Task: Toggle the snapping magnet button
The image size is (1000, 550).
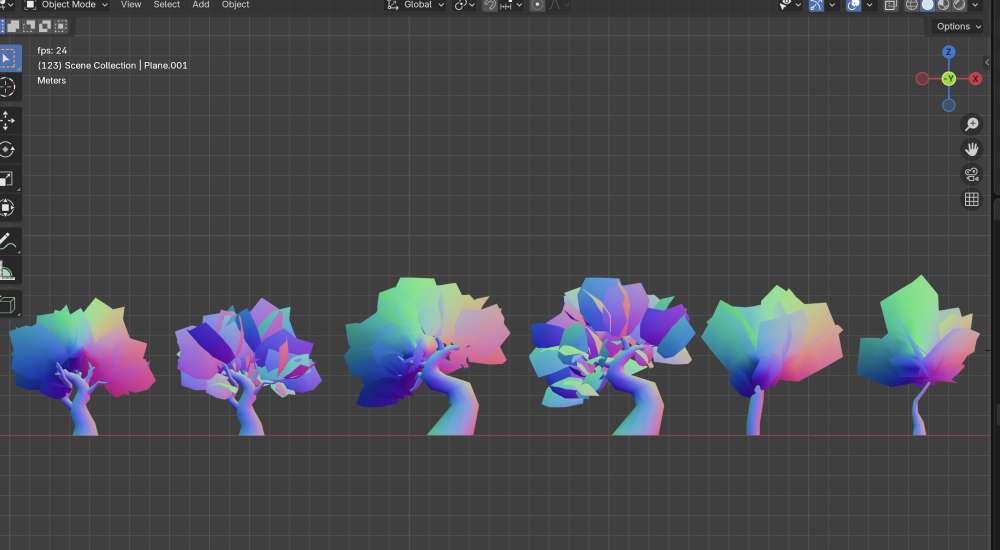Action: [x=489, y=5]
